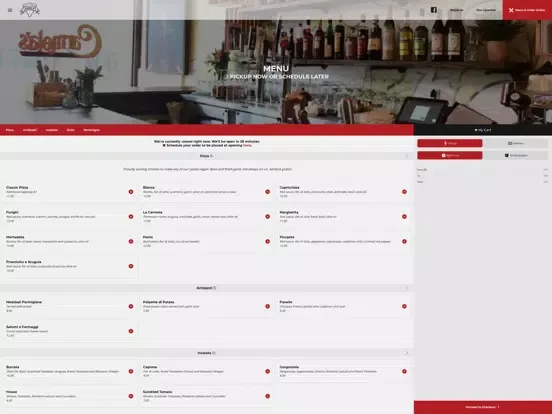Open the Facebook icon link
This screenshot has height=414, width=552.
click(x=434, y=10)
